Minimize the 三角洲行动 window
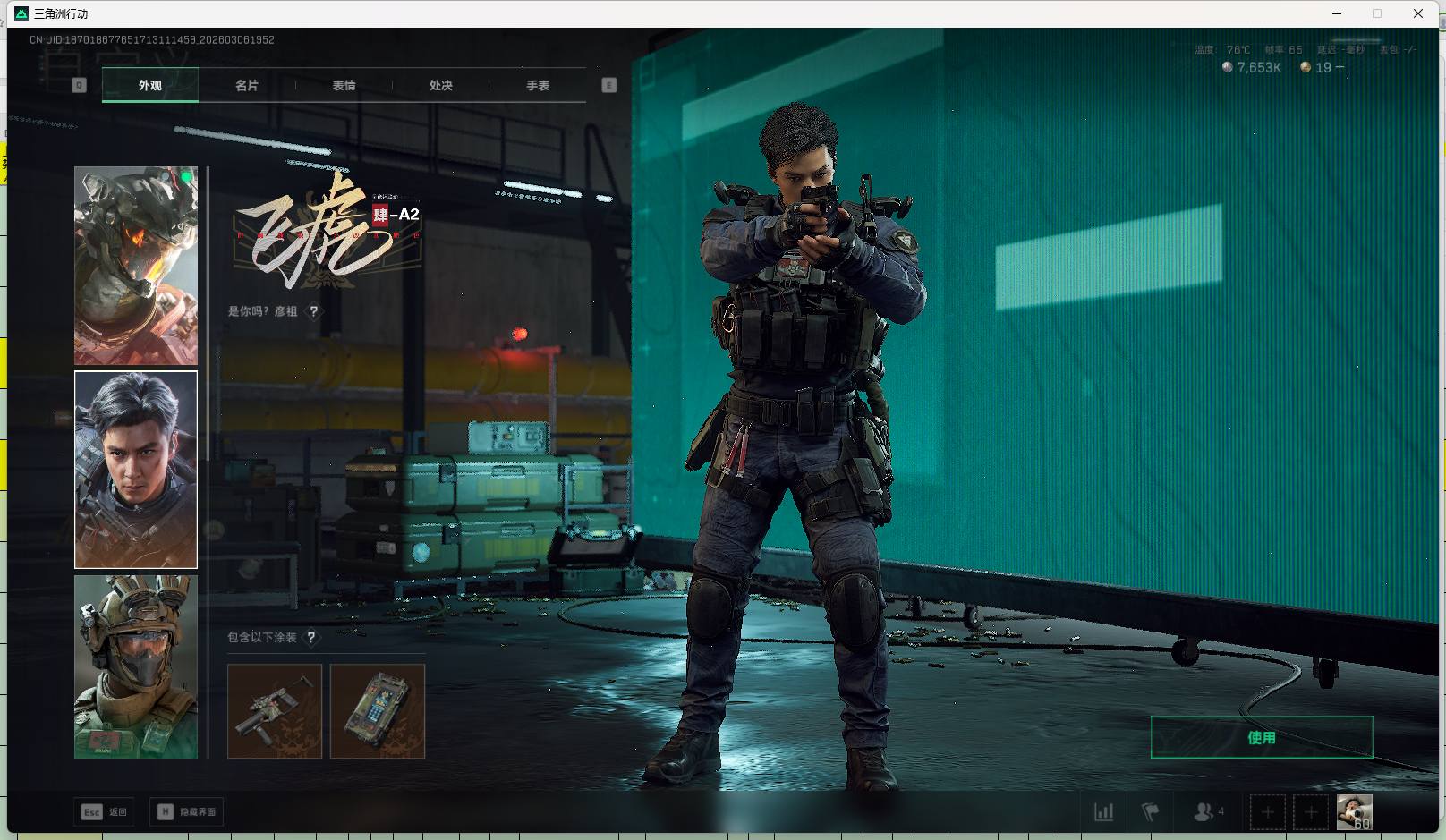Image resolution: width=1446 pixels, height=840 pixels. tap(1338, 13)
